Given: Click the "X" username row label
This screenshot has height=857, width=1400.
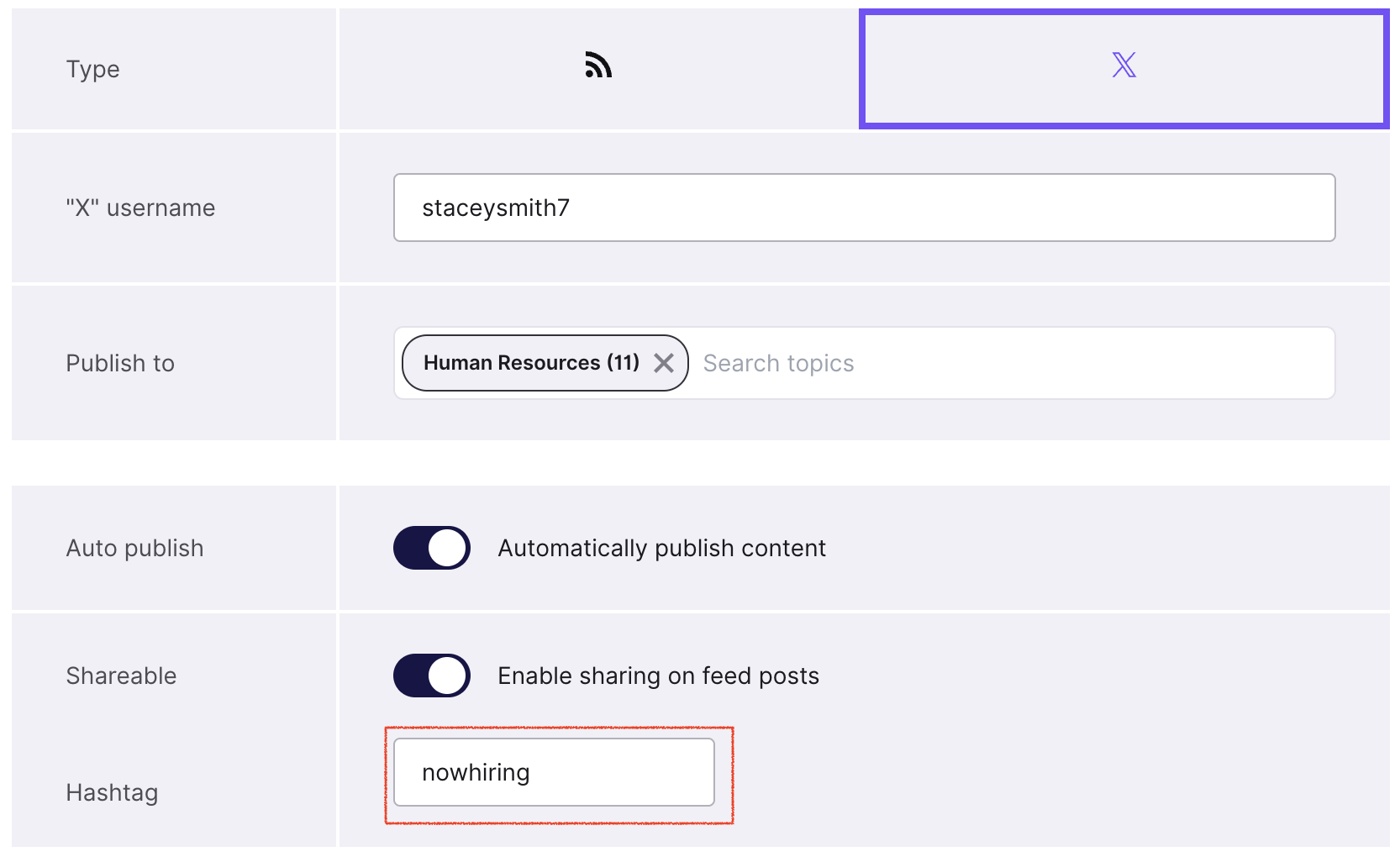Looking at the screenshot, I should tap(140, 208).
